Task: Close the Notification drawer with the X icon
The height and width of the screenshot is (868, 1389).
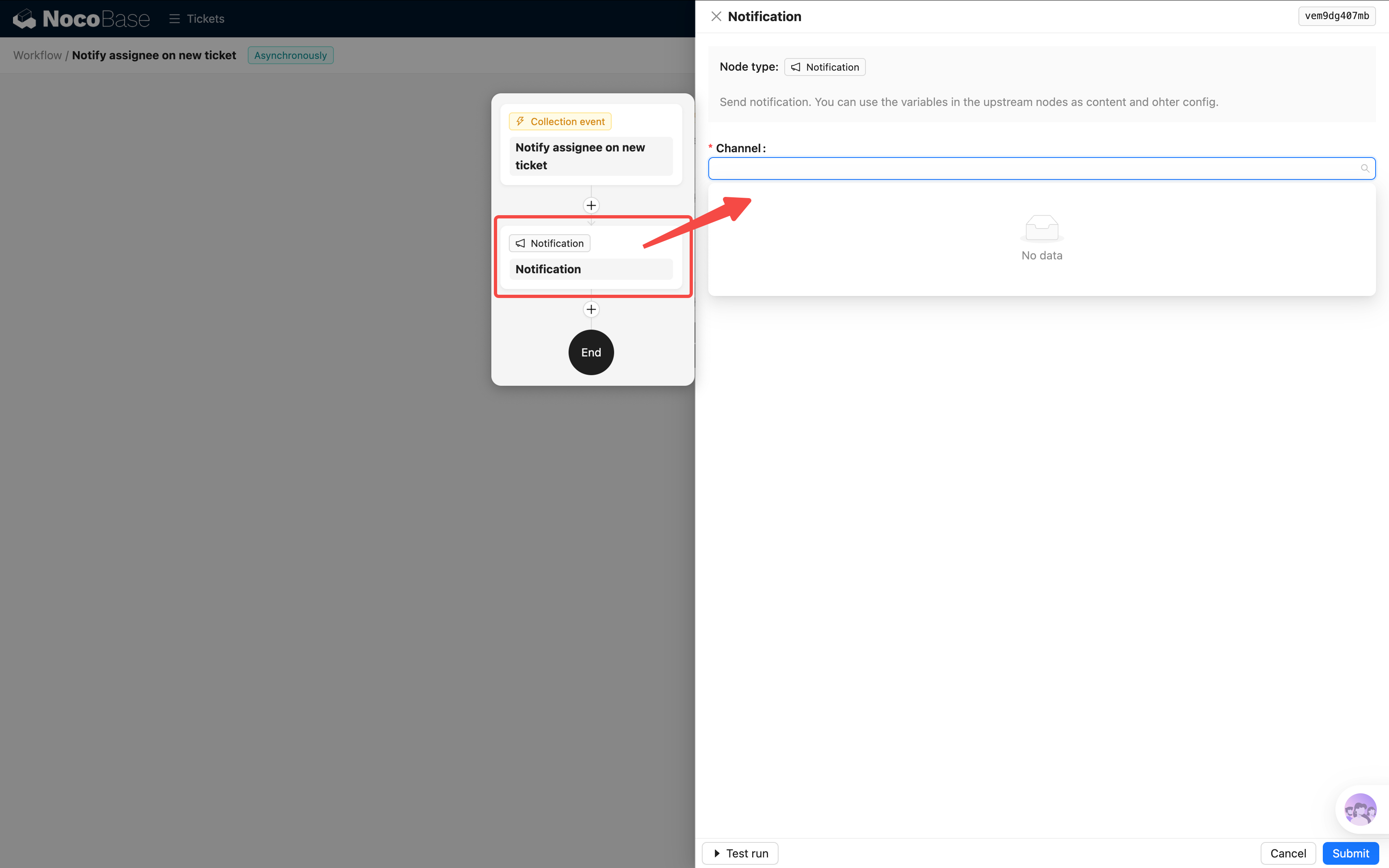Action: (716, 16)
